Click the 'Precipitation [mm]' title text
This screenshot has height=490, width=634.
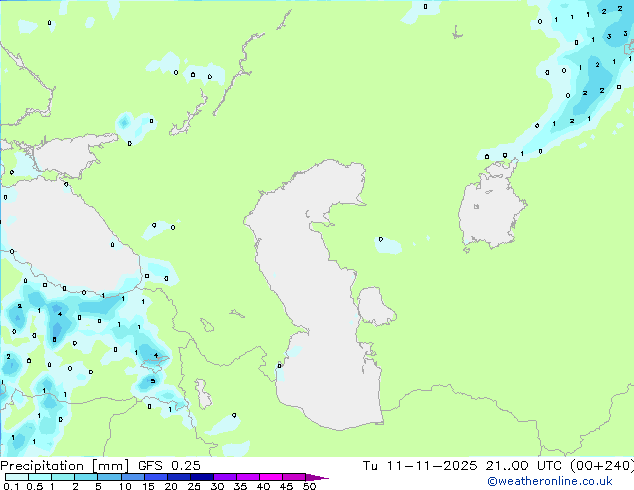click(64, 466)
